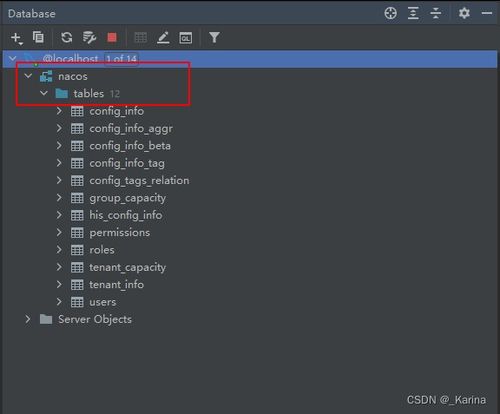Expand the config_info table chevron
The width and height of the screenshot is (500, 414).
coord(59,111)
